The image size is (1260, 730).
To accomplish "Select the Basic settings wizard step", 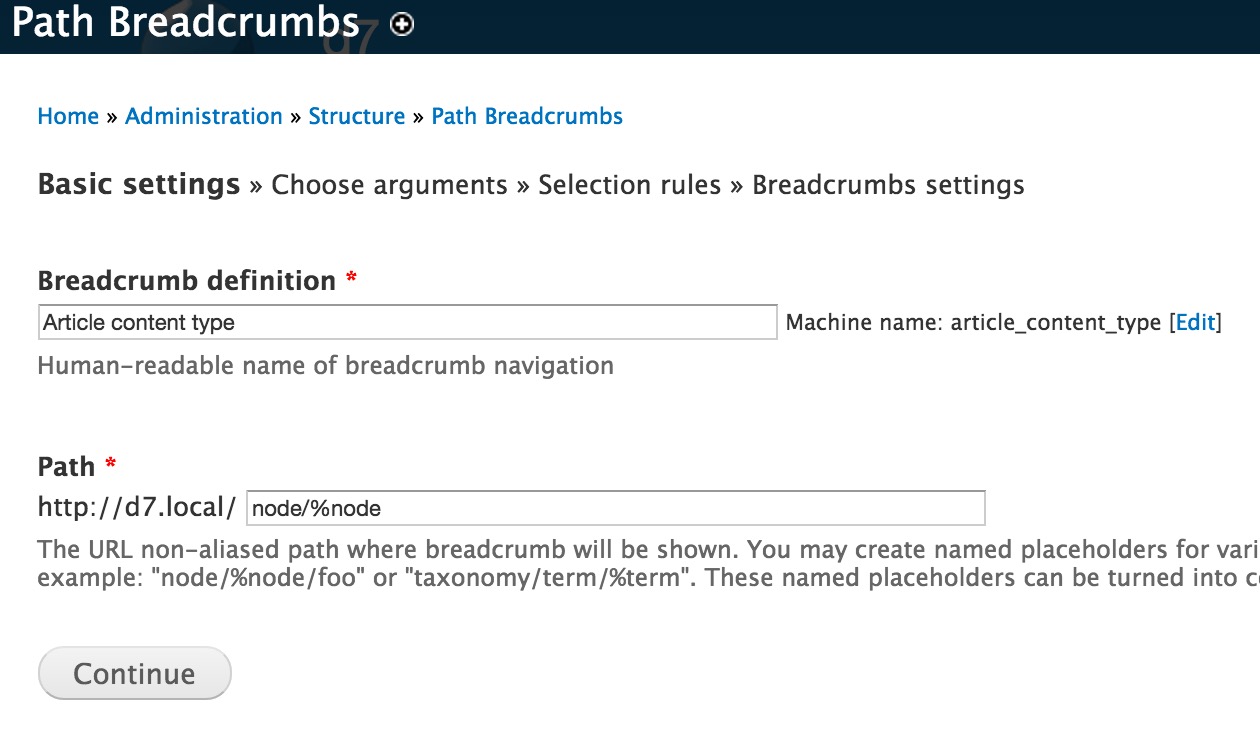I will (139, 185).
